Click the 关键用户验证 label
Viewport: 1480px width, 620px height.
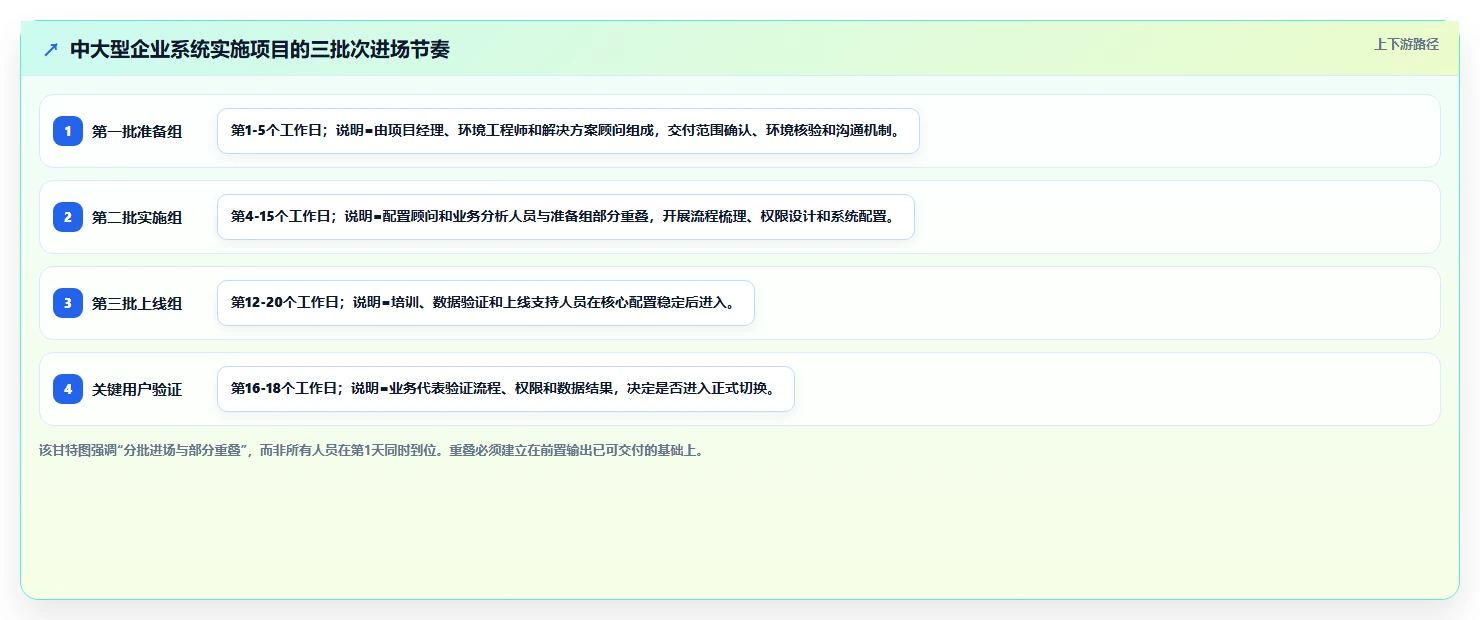pos(137,389)
